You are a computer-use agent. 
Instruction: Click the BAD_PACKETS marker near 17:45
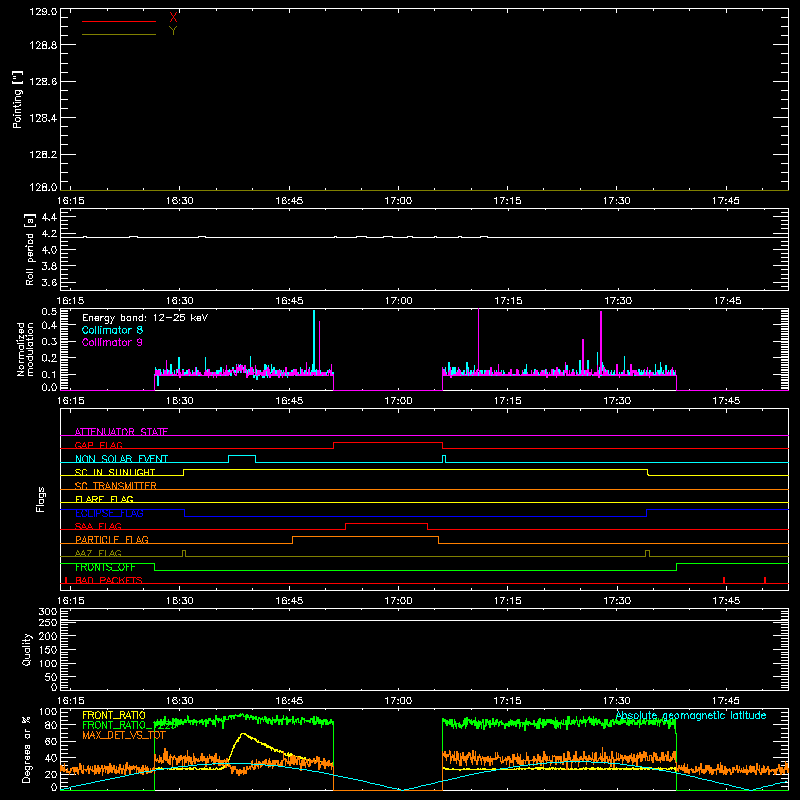[724, 580]
